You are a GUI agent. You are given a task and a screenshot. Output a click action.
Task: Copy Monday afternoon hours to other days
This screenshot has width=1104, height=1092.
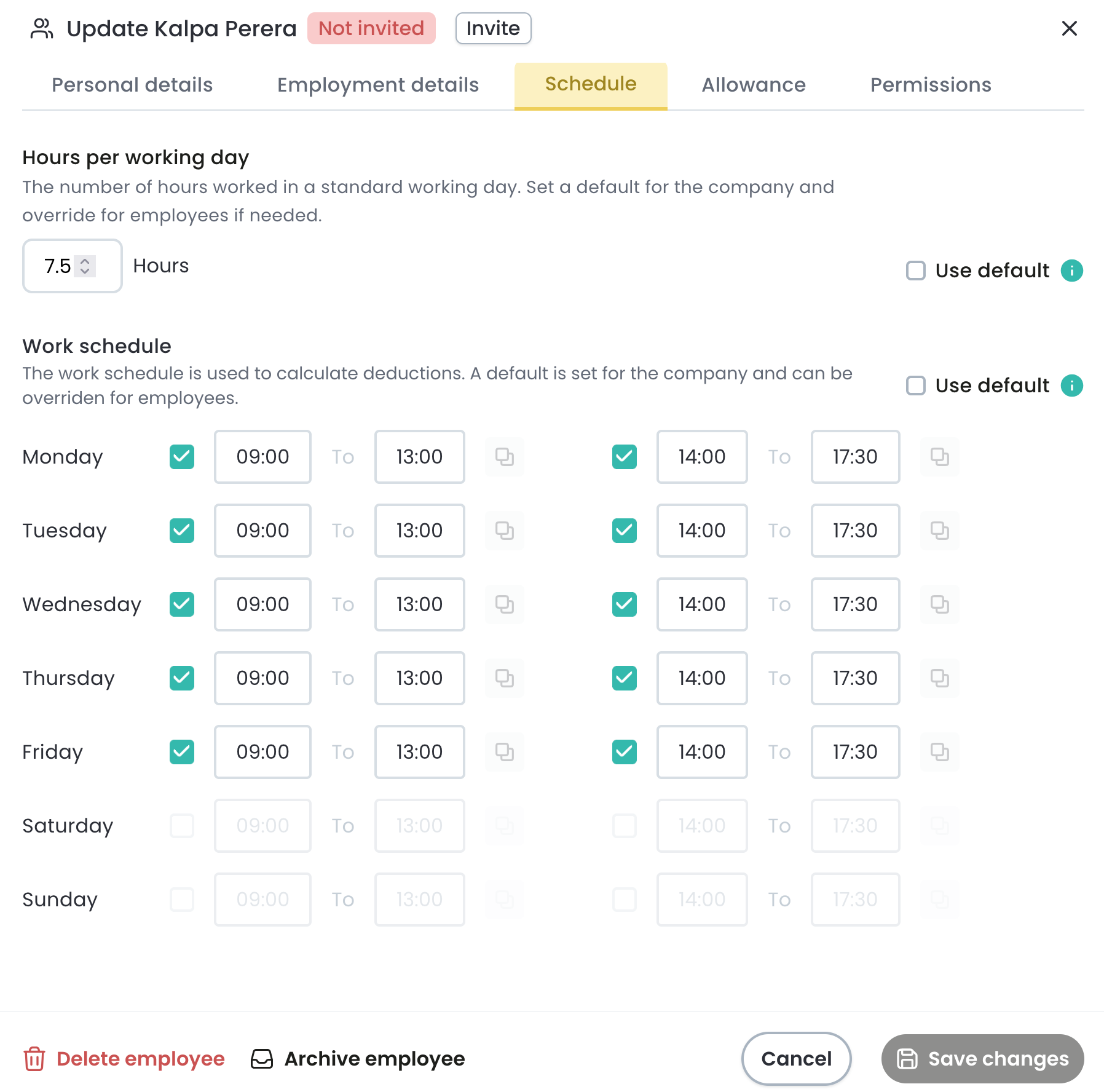(x=940, y=457)
